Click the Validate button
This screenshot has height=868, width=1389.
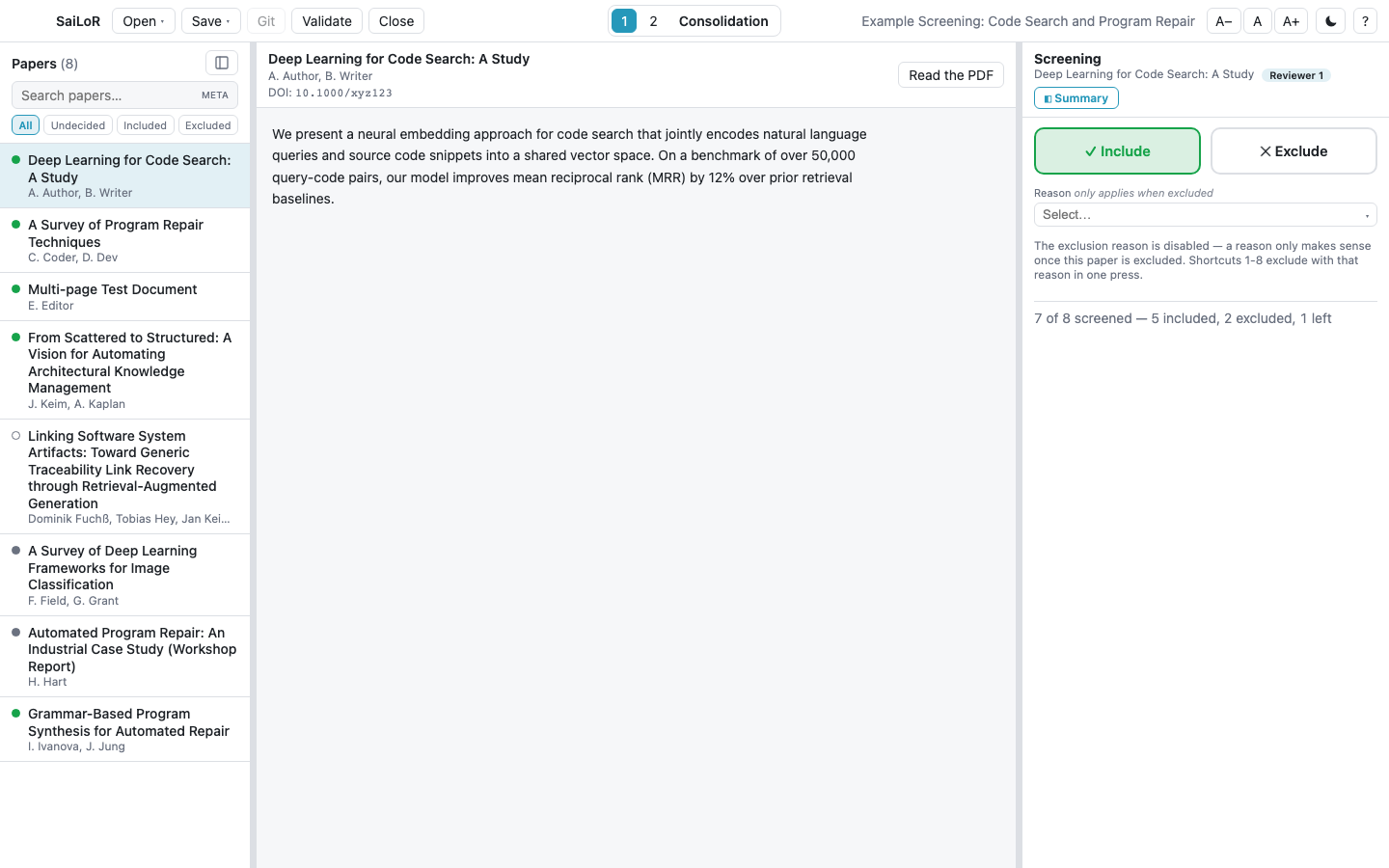pyautogui.click(x=327, y=21)
